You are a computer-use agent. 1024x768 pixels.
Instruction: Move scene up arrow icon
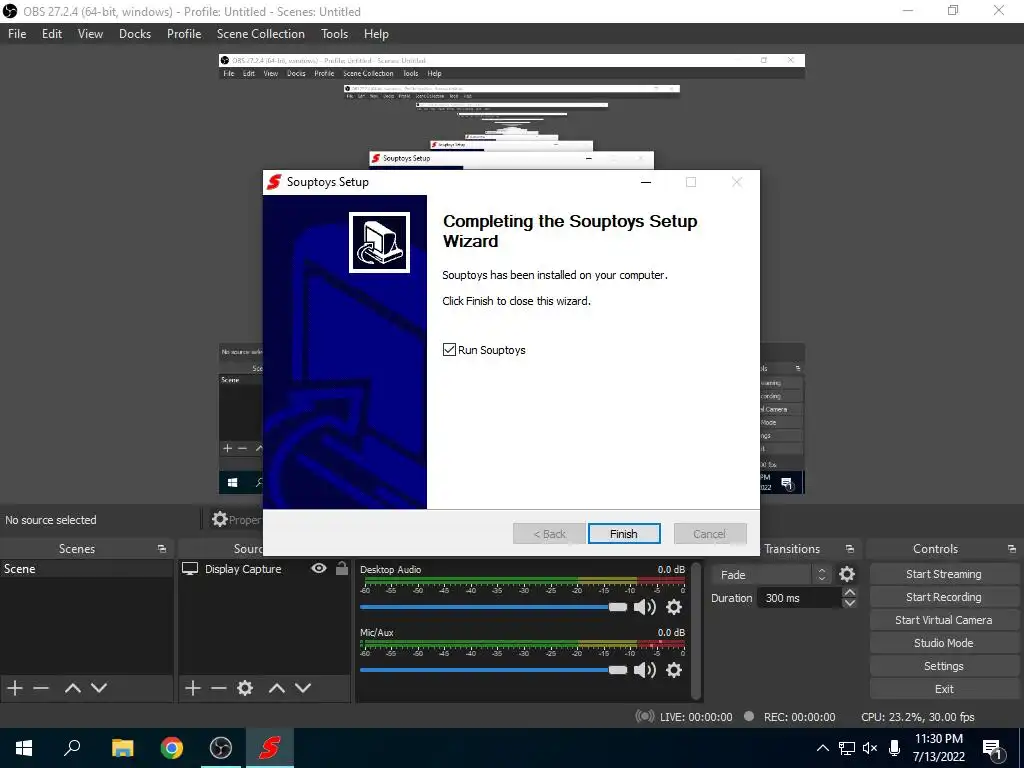(72, 688)
